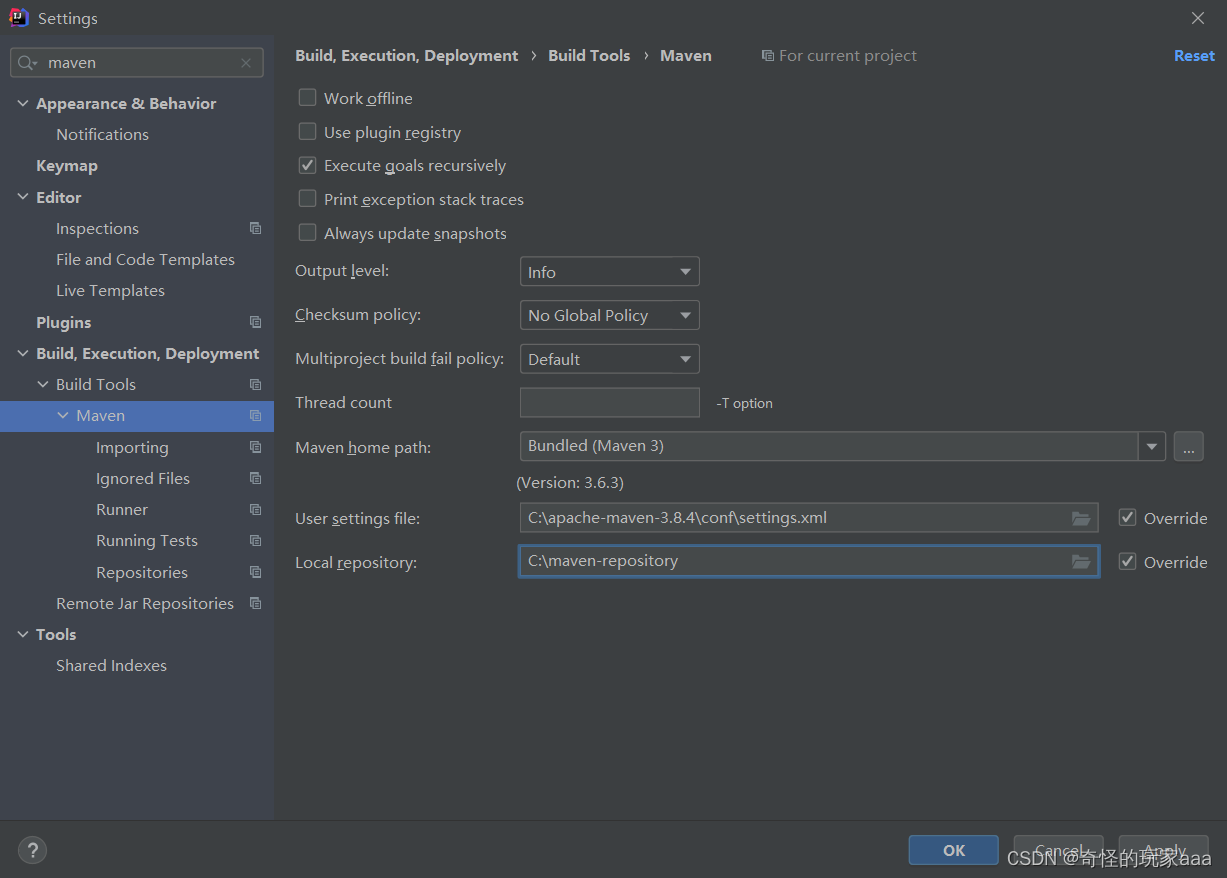
Task: Click into the Thread count field
Action: click(x=610, y=402)
